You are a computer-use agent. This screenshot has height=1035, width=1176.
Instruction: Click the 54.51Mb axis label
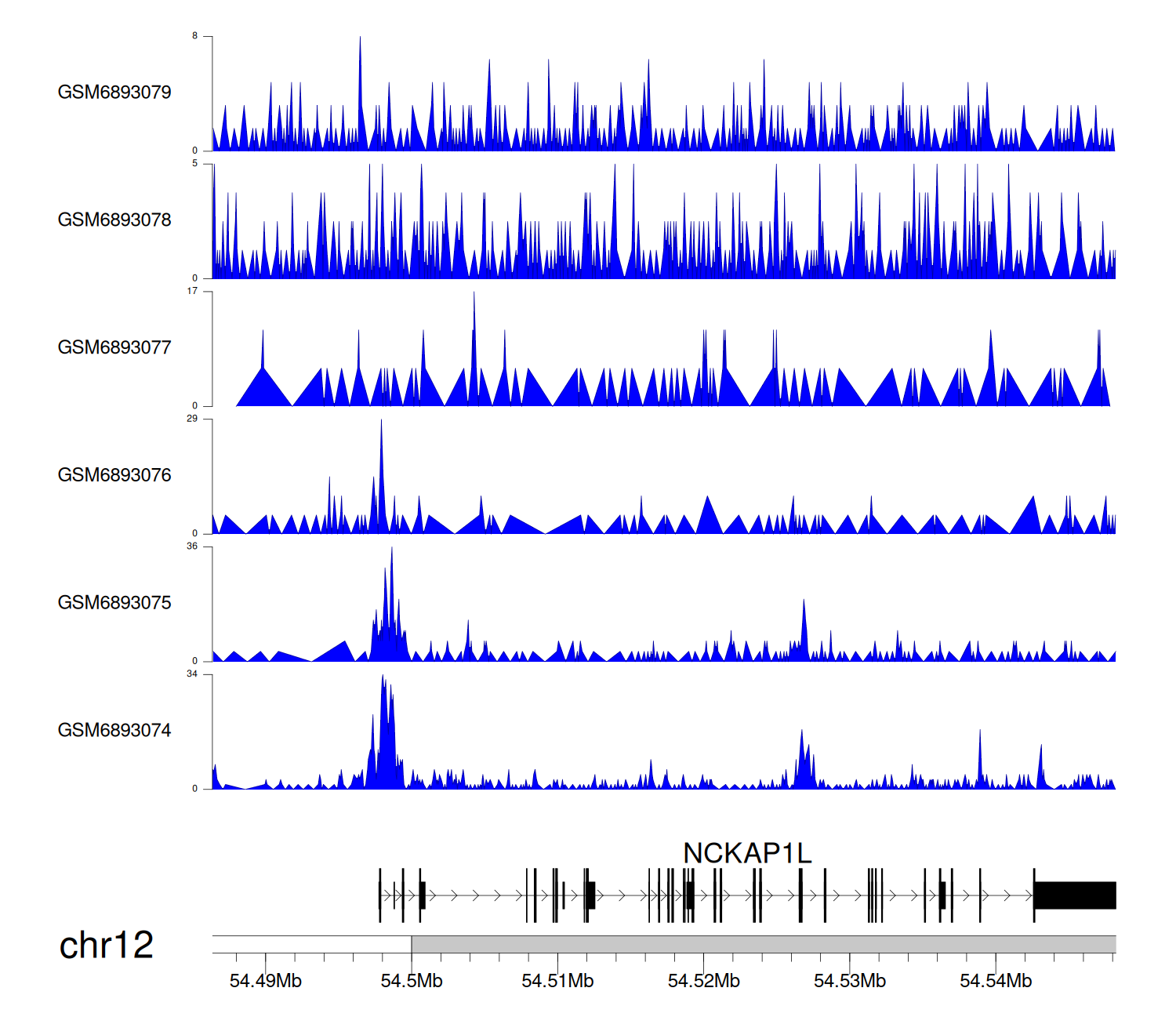(557, 981)
